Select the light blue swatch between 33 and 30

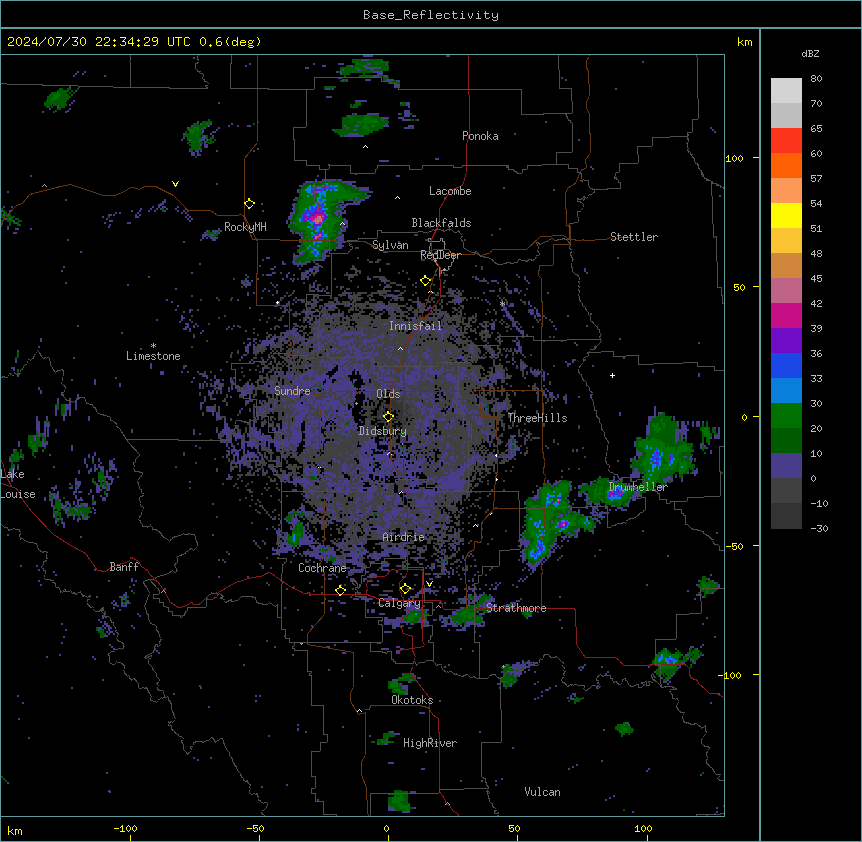point(786,391)
